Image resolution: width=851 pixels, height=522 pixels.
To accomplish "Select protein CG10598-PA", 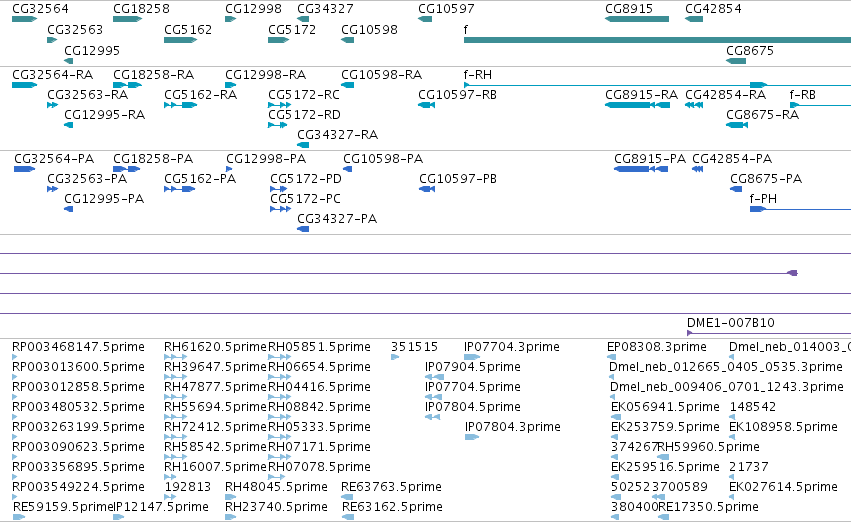I will [383, 158].
